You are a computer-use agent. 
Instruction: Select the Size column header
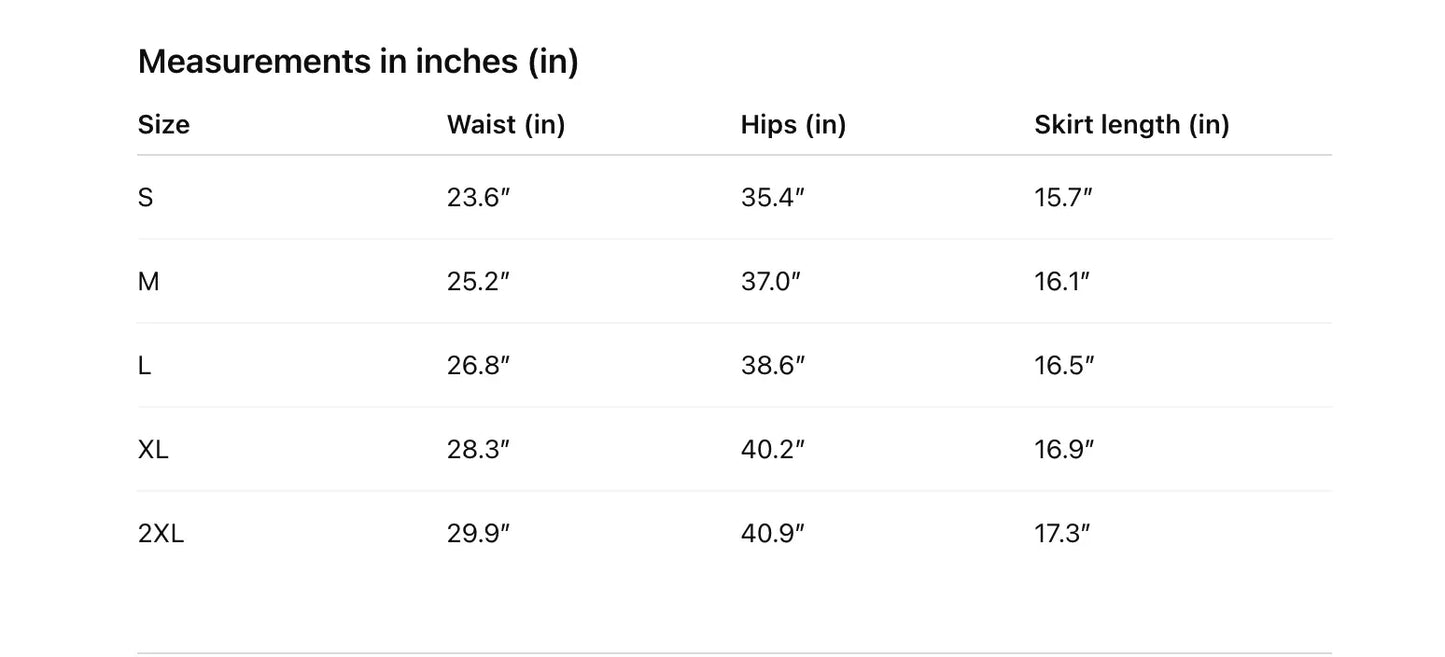click(163, 125)
